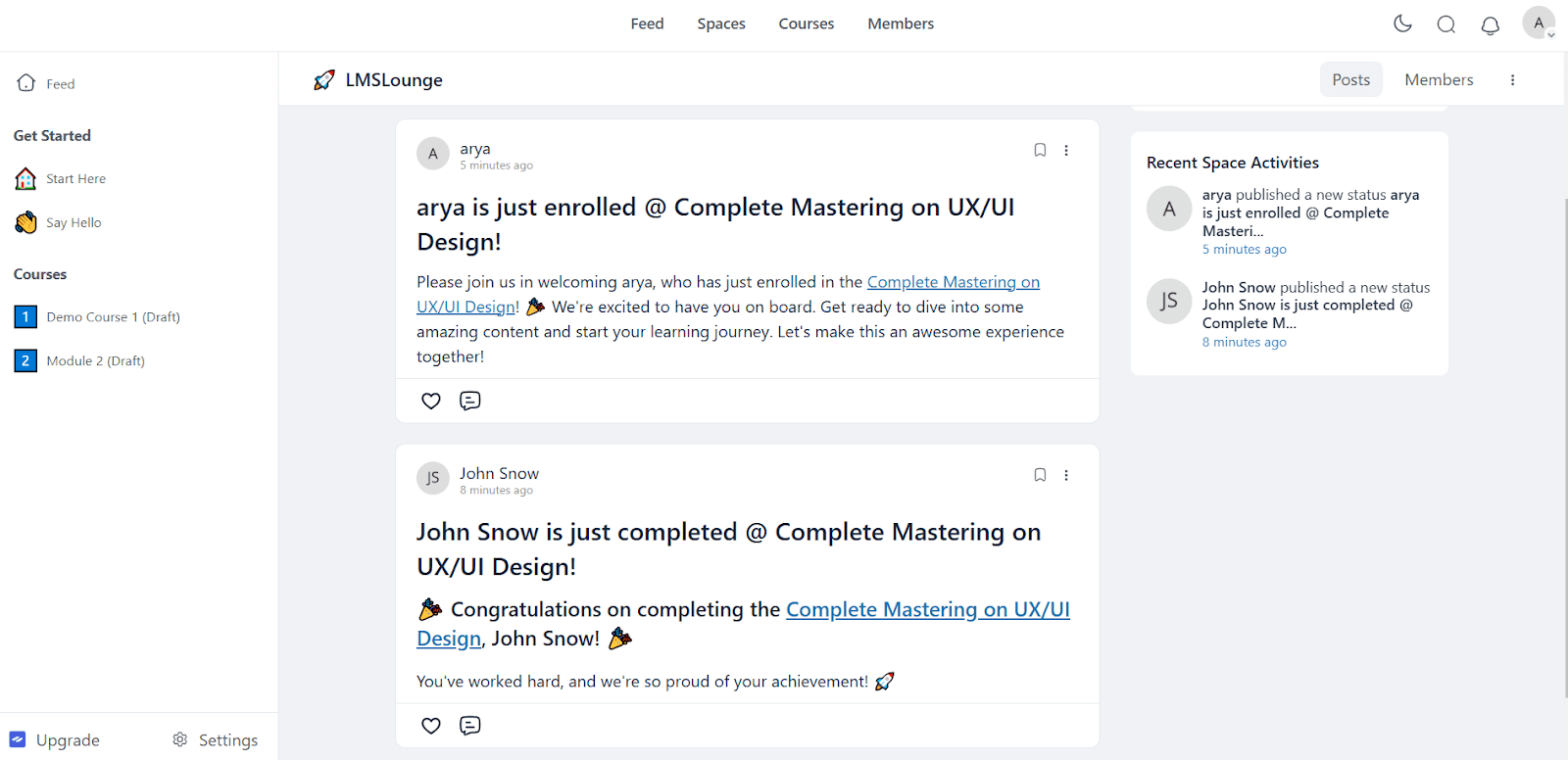Screen dimensions: 1568x760
Task: Follow course link in arya's post body
Action: (728, 294)
